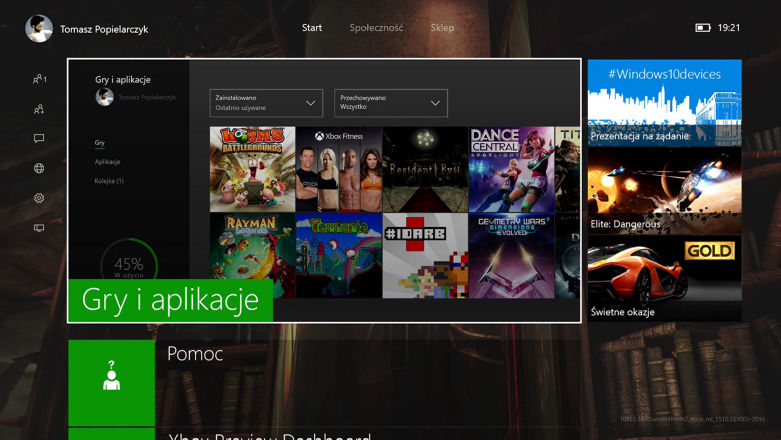
Task: Click the battery status icon
Action: 703,28
